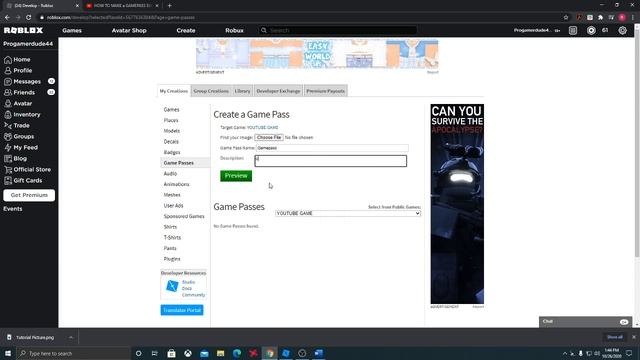
Task: Click Show all downloads
Action: pos(615,337)
